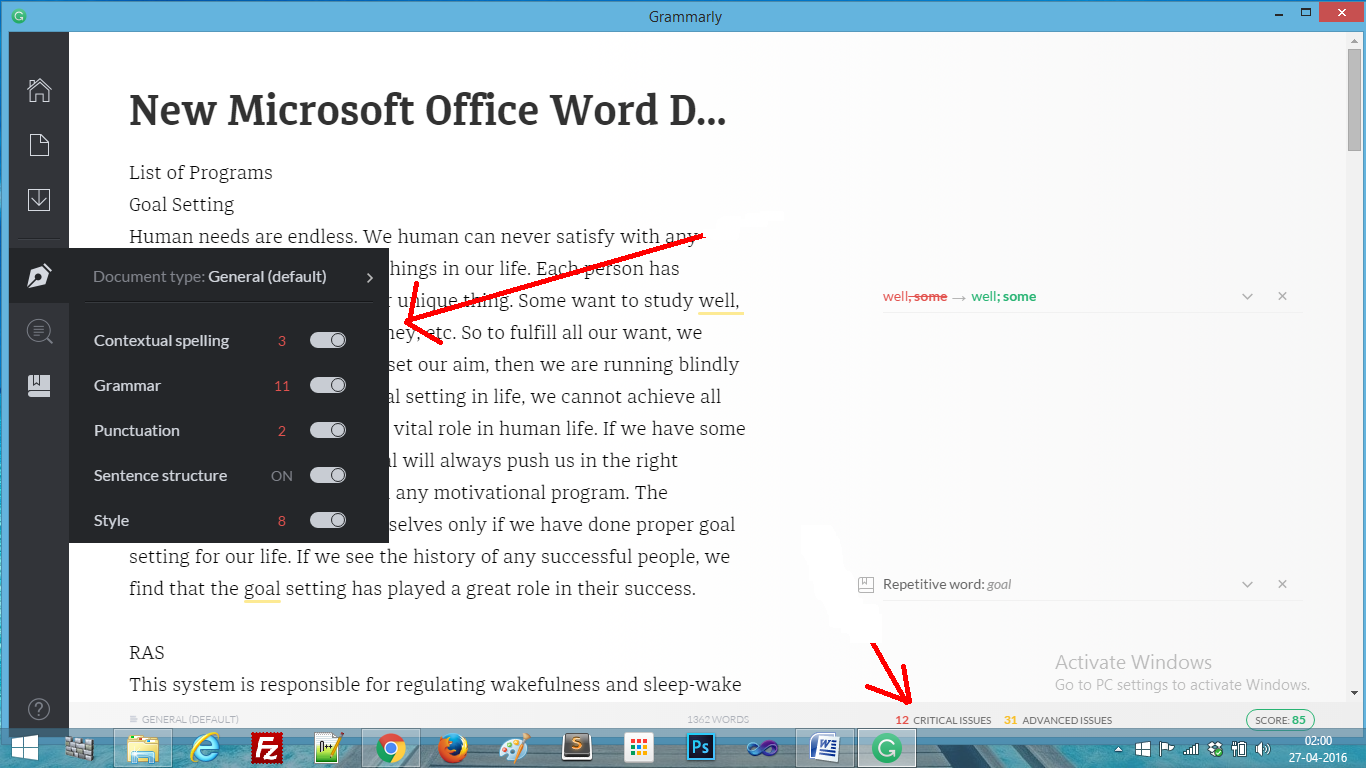Click the Contextual spelling count 3
1366x768 pixels.
click(x=282, y=341)
